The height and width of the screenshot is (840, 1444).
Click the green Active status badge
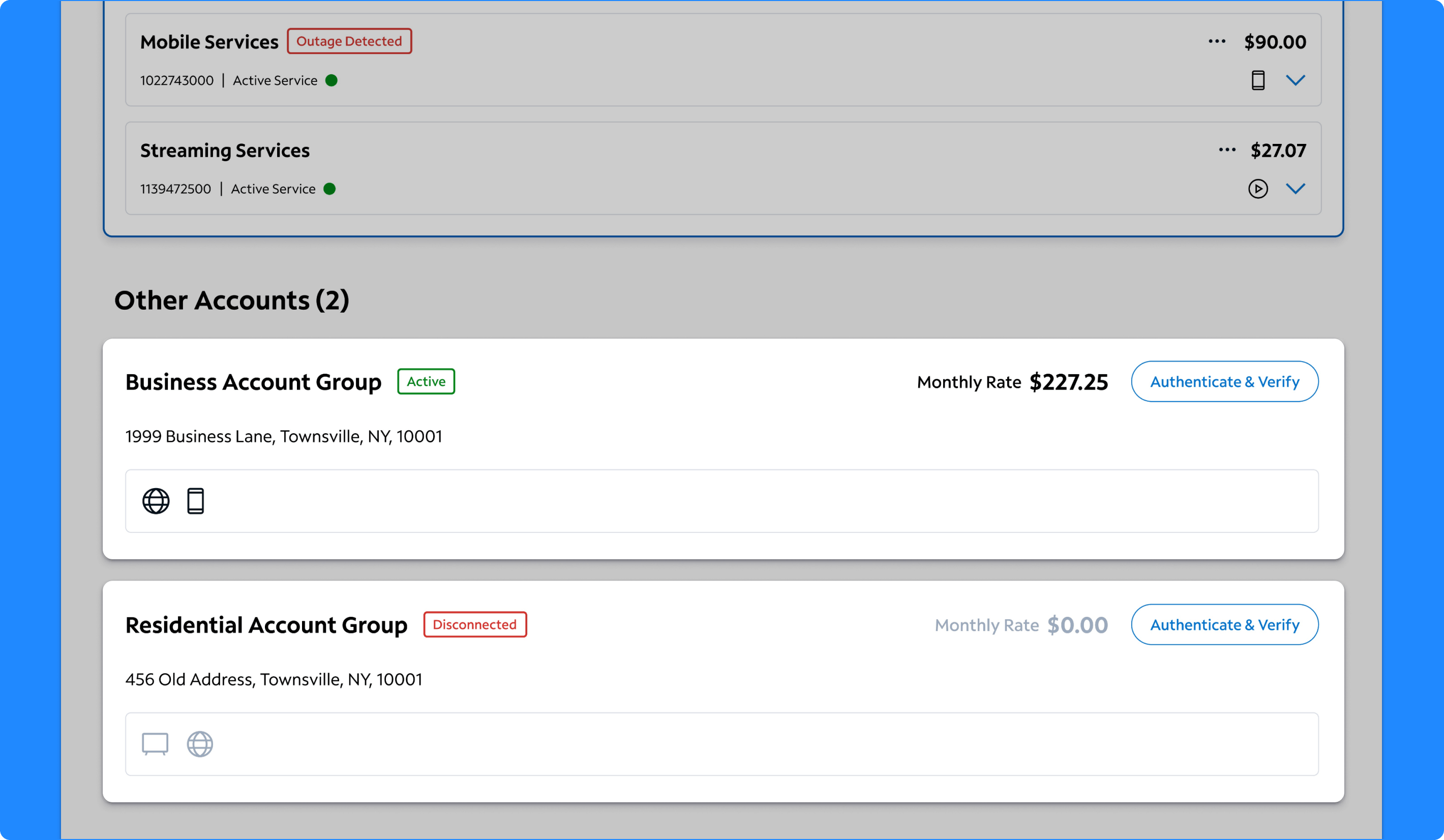pyautogui.click(x=426, y=381)
